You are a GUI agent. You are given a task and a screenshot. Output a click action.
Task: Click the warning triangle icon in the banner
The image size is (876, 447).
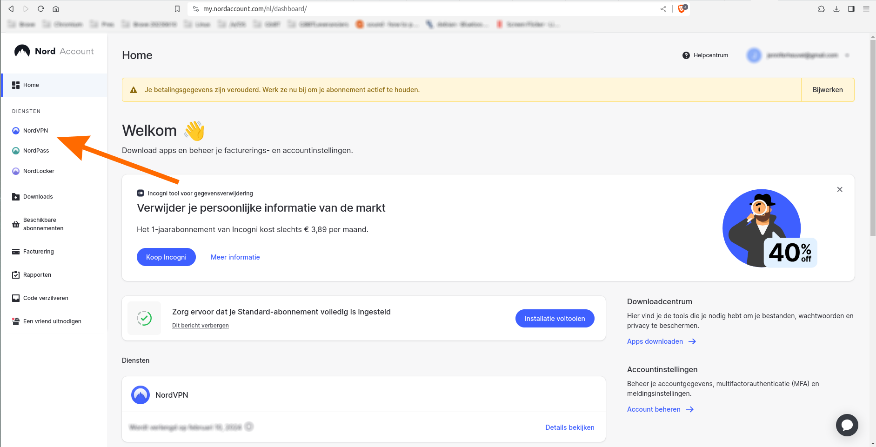point(134,90)
